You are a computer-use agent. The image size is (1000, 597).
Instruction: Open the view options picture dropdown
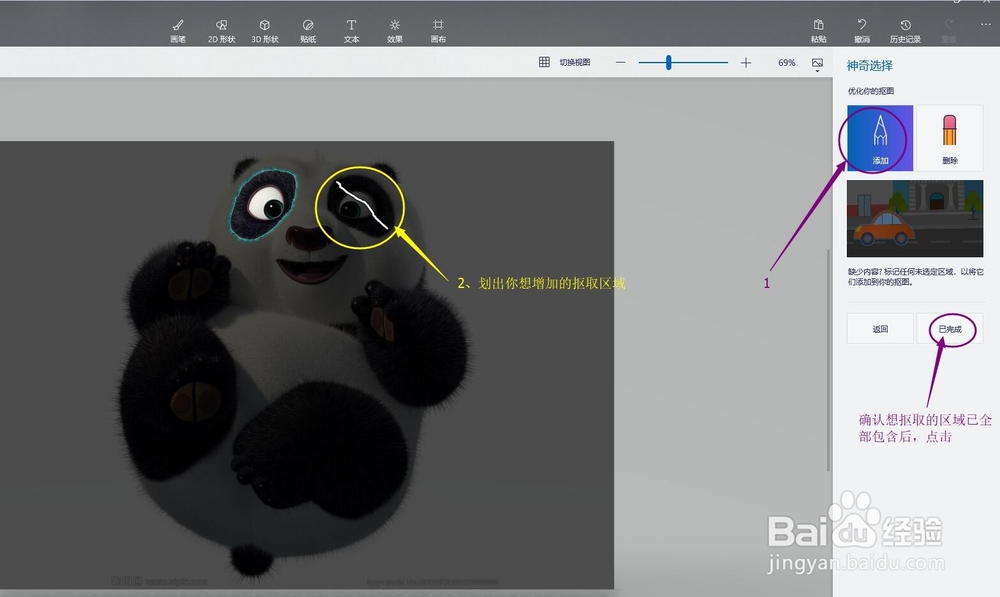pos(818,64)
